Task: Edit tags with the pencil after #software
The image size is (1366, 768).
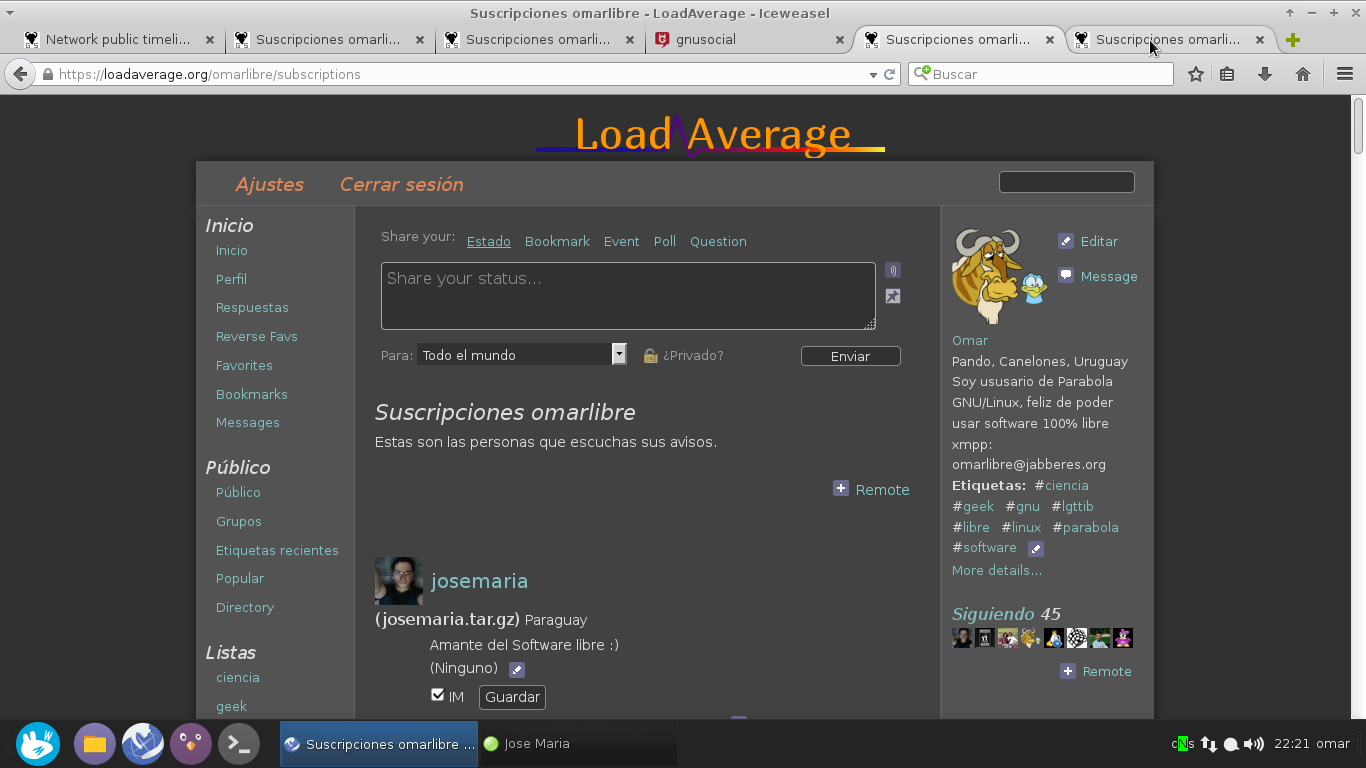Action: [1036, 548]
